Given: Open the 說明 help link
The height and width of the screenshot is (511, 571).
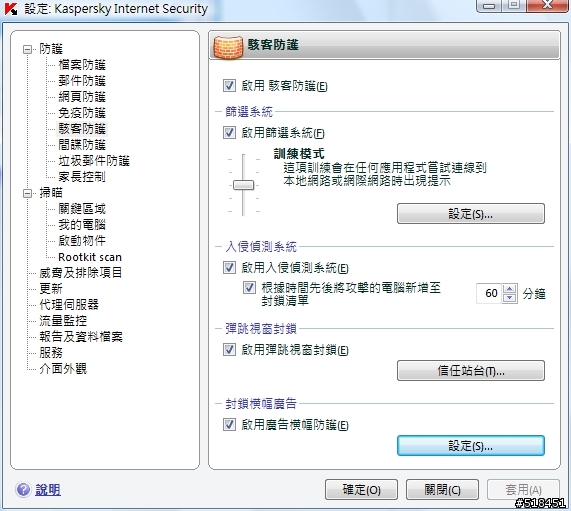Looking at the screenshot, I should 48,490.
